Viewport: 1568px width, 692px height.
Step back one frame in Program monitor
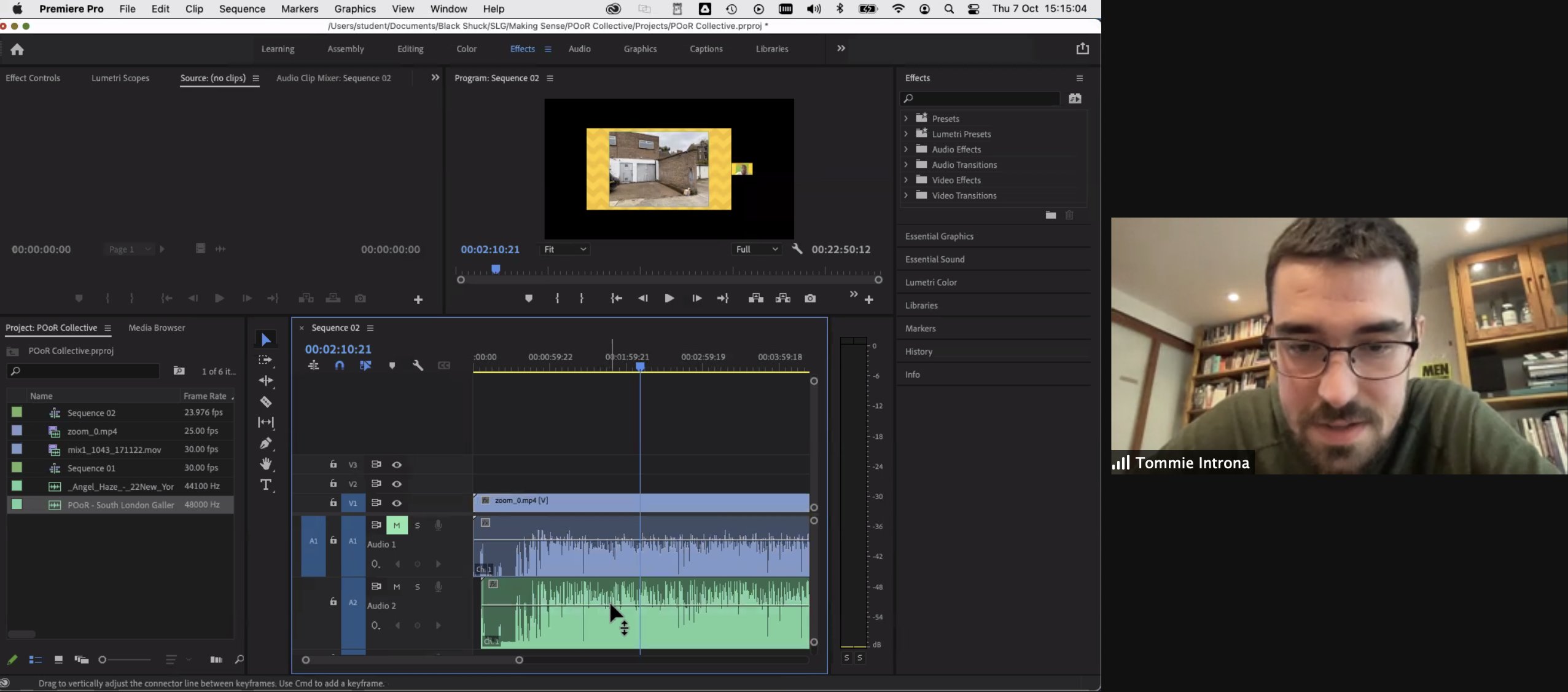click(642, 298)
